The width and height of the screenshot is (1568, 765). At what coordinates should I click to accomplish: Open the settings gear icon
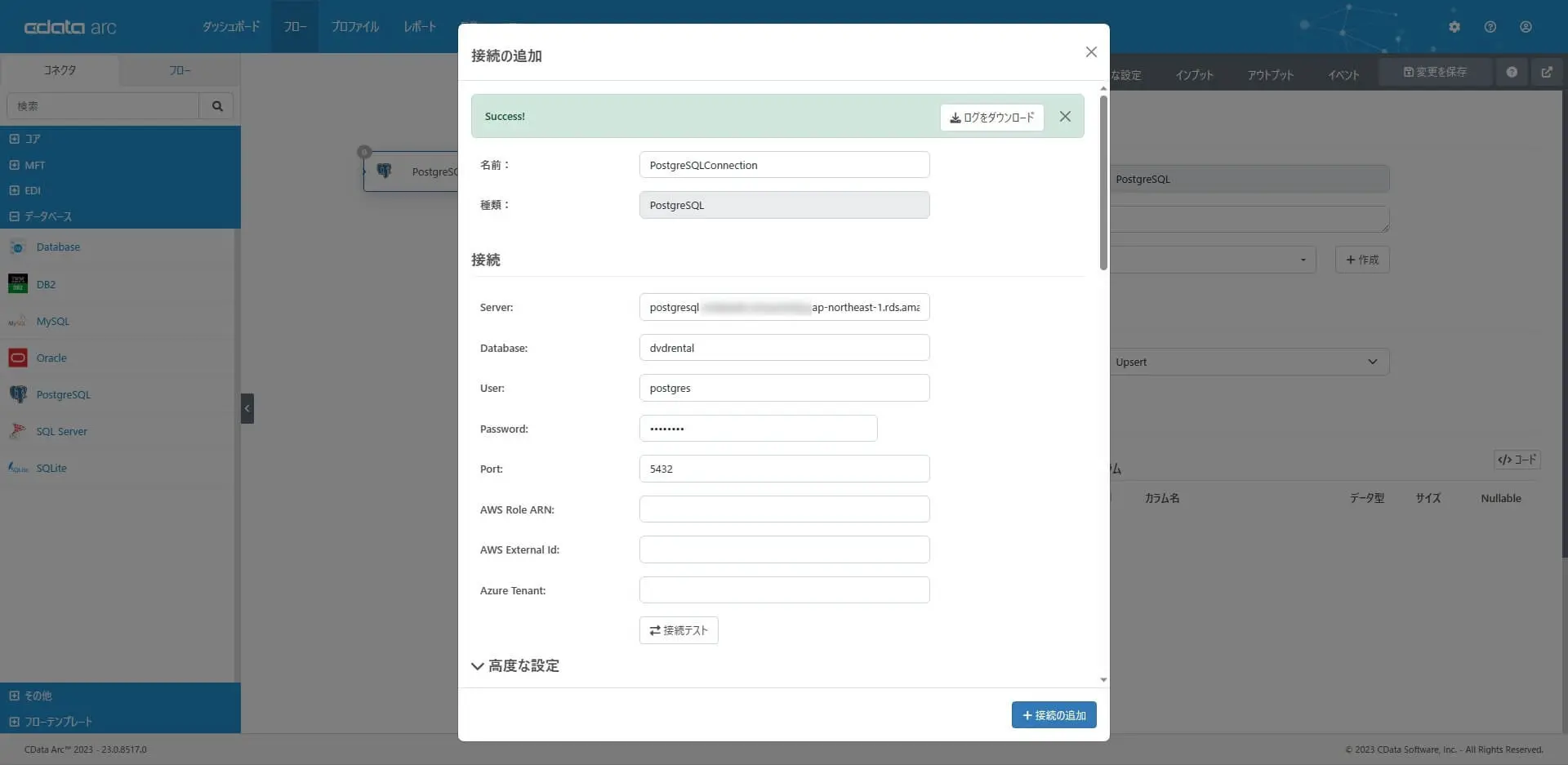point(1454,27)
